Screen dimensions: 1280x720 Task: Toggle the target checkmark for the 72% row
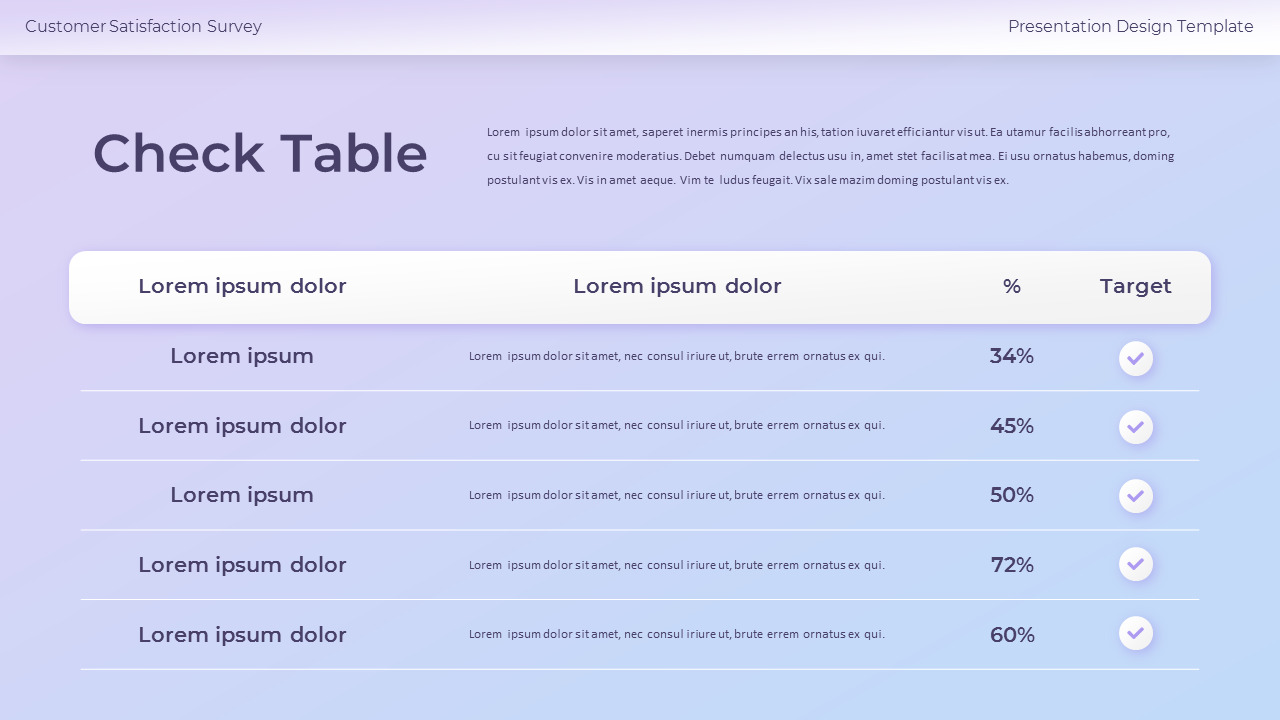[1135, 564]
